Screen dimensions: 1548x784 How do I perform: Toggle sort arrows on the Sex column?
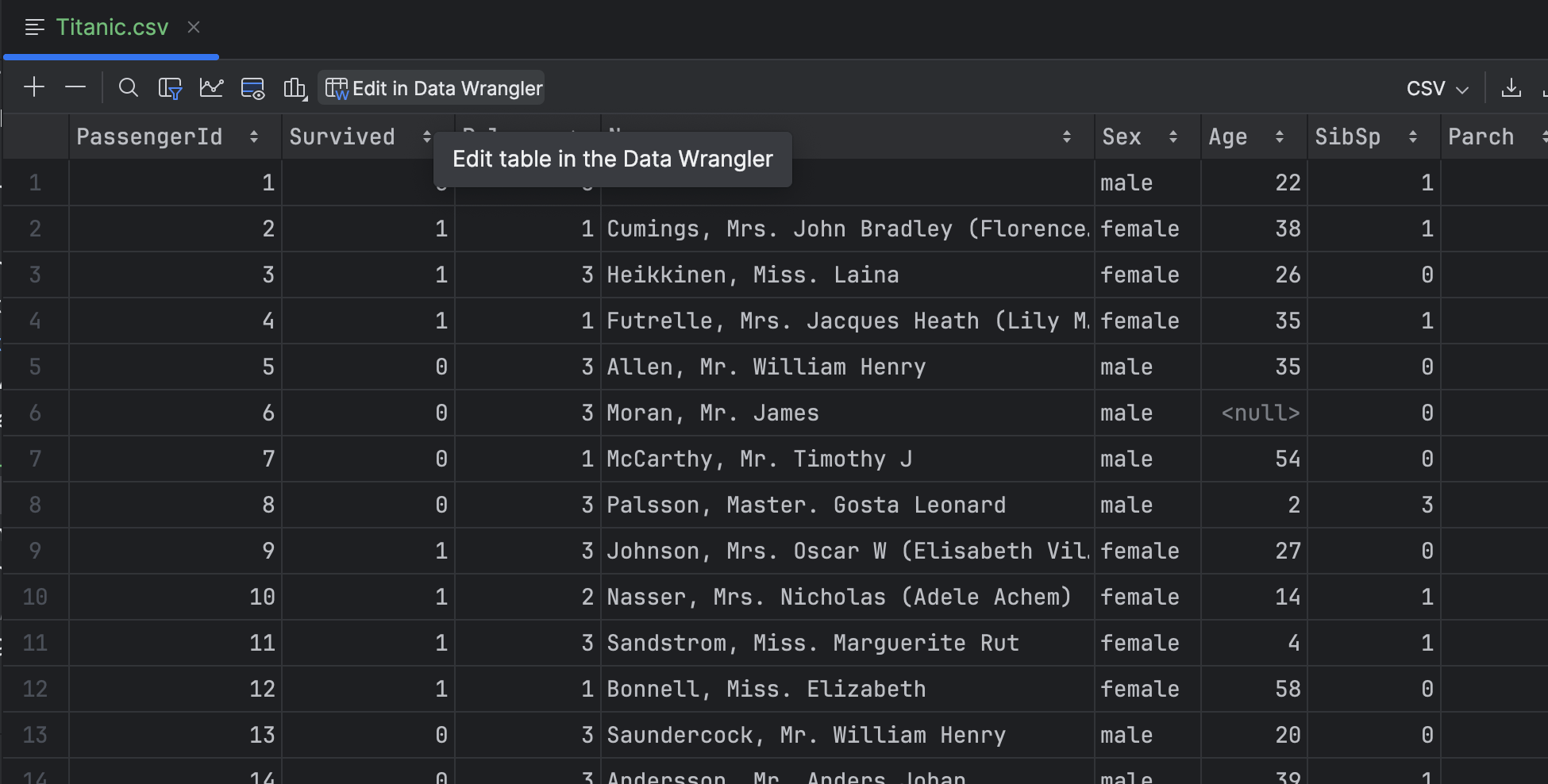(1173, 137)
